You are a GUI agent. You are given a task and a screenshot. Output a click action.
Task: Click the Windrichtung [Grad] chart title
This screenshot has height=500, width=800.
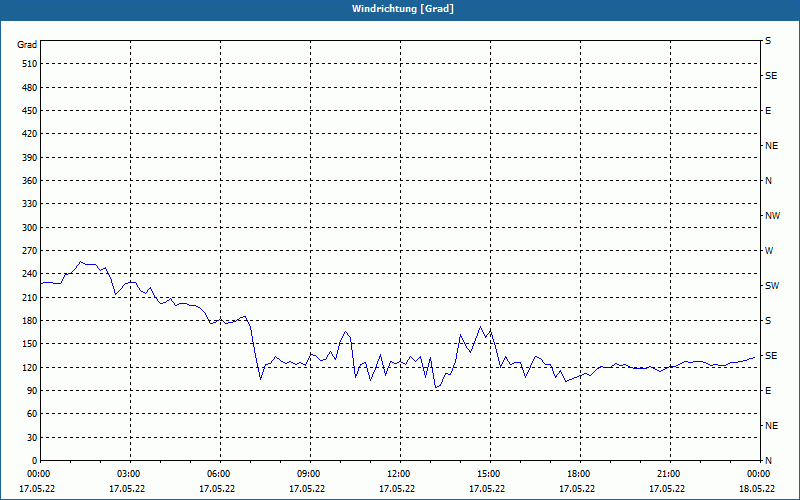pos(403,9)
